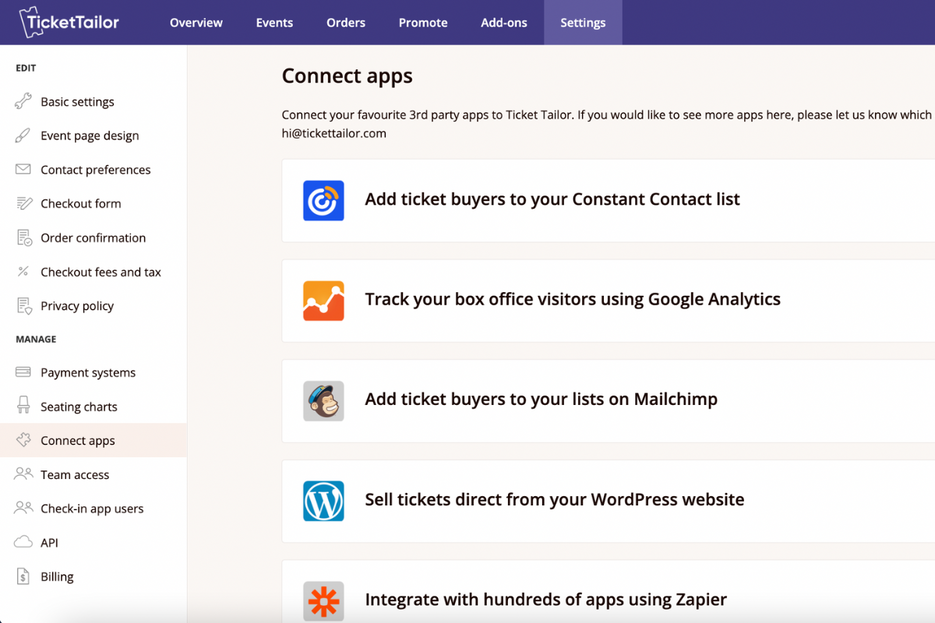Click the percent icon beside Checkout fees and tax
The width and height of the screenshot is (935, 623).
(x=21, y=271)
